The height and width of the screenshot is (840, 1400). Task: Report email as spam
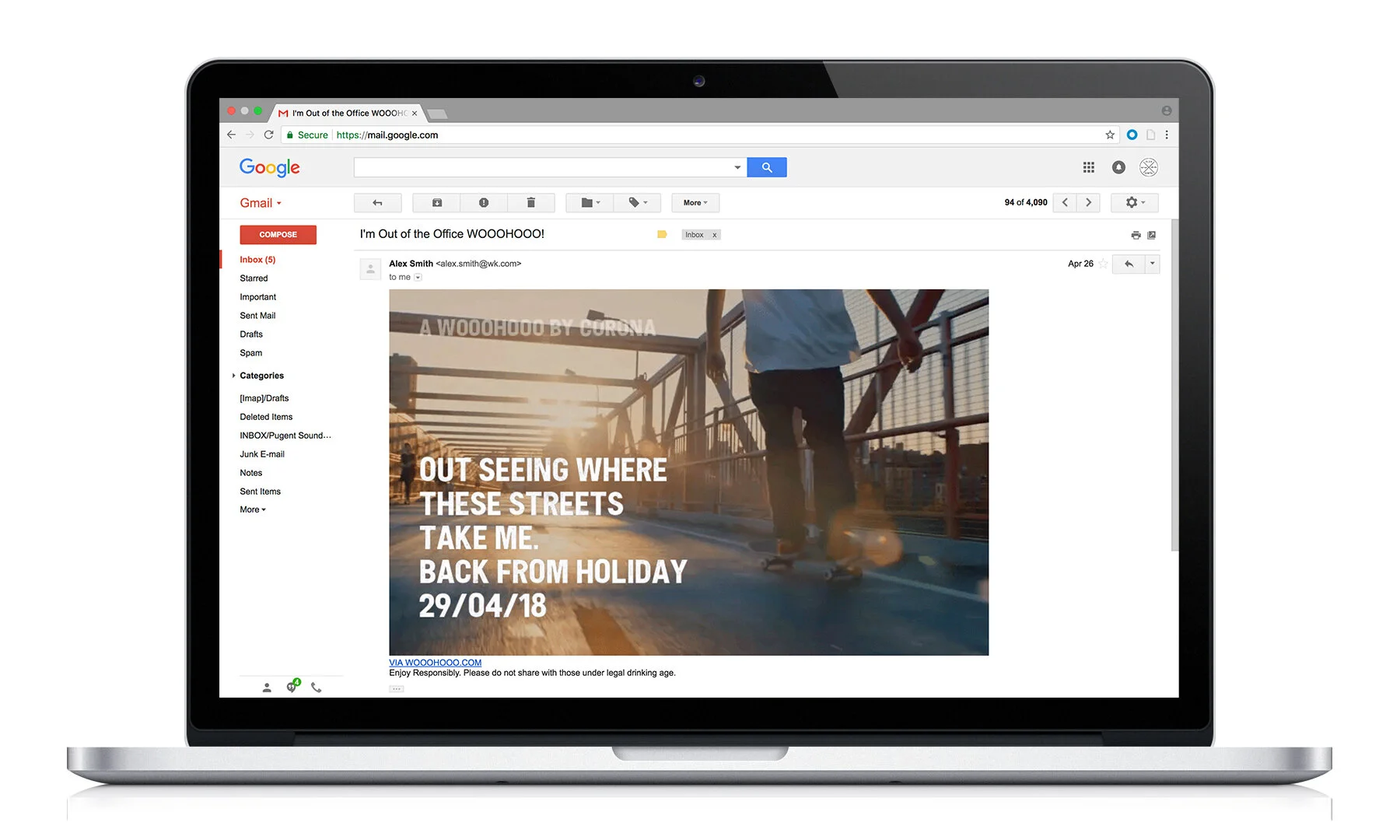pyautogui.click(x=484, y=203)
